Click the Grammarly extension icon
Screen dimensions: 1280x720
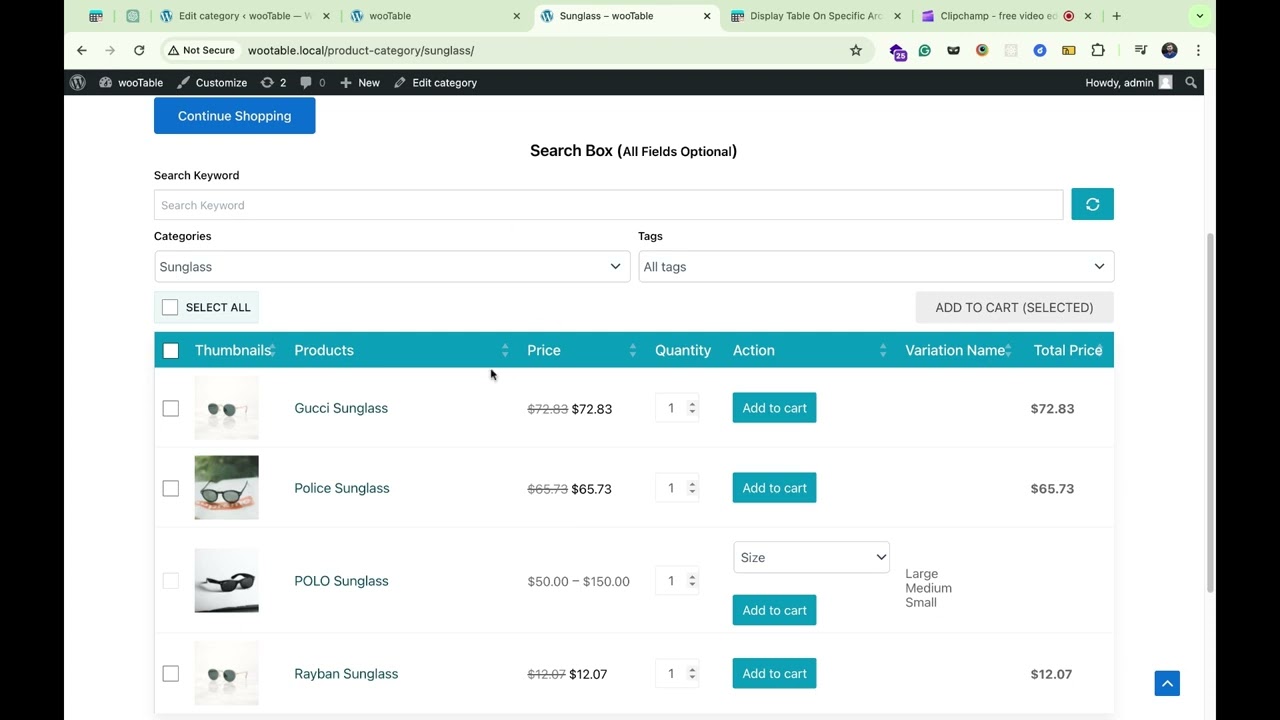click(x=925, y=50)
